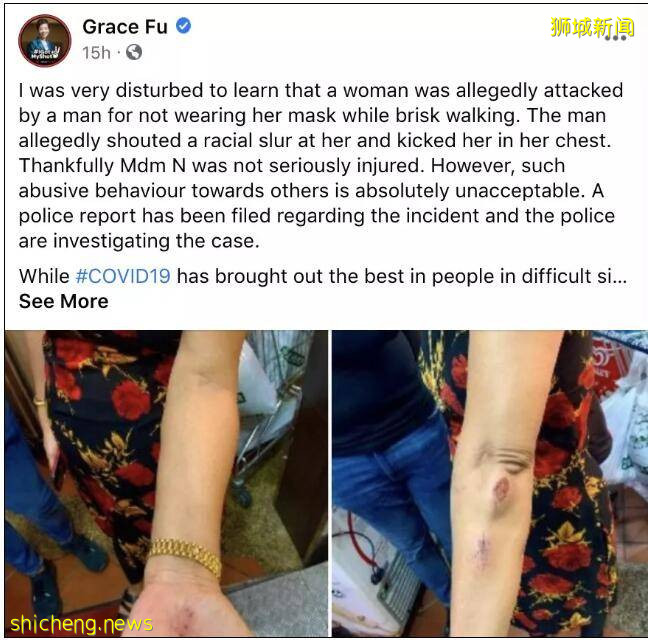
Task: Click the 狮城新闻 watermark
Action: (592, 28)
